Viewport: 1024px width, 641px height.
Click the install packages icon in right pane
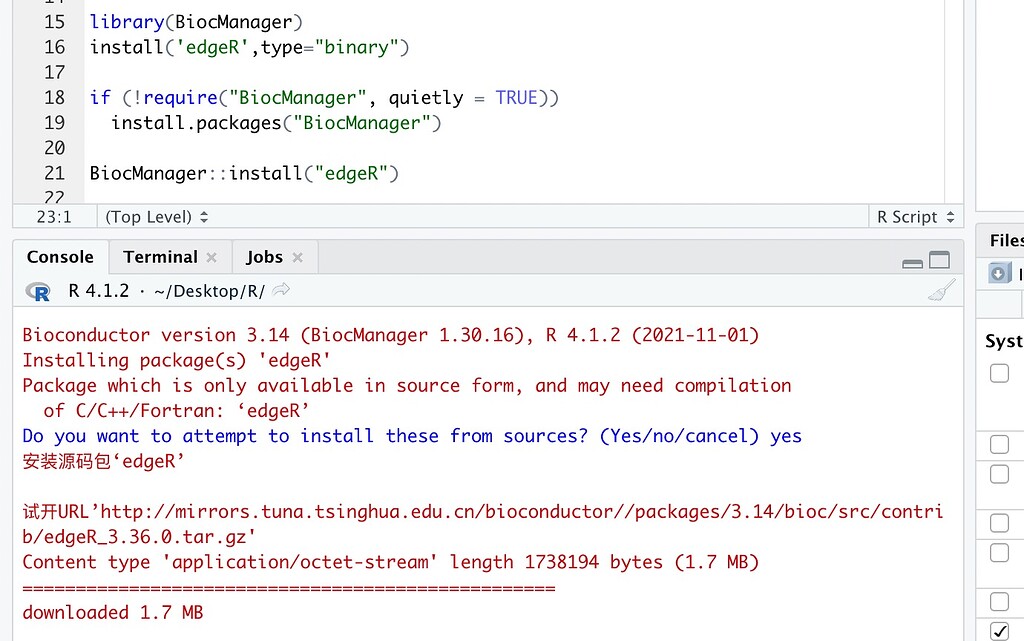click(x=1000, y=273)
